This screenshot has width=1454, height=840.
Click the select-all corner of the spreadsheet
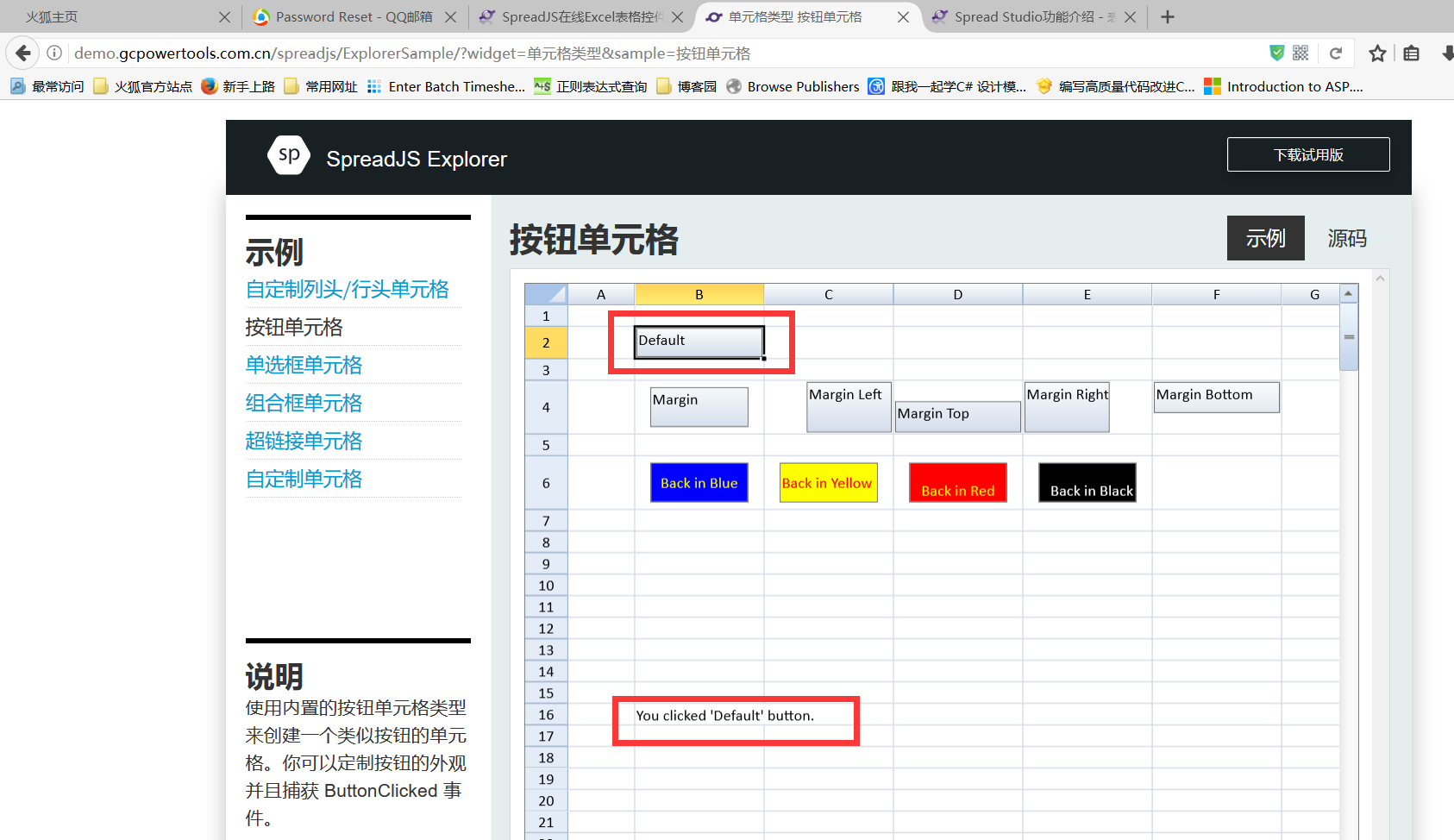546,294
